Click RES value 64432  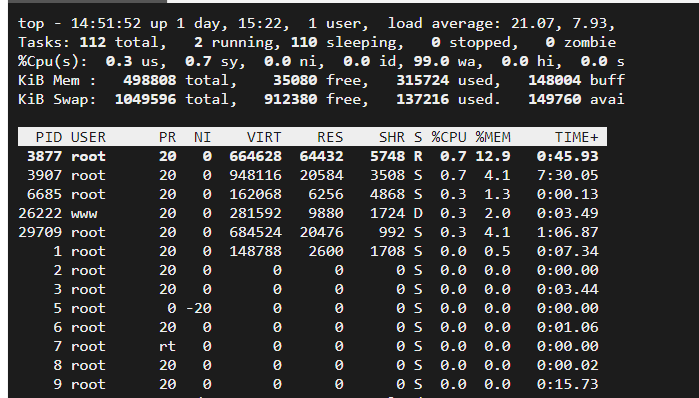click(x=321, y=156)
